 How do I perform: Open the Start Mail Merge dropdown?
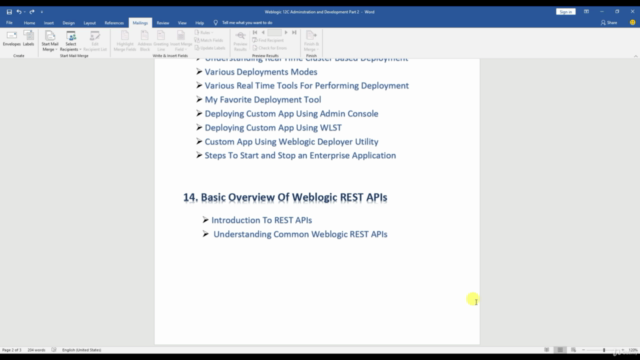coord(50,41)
